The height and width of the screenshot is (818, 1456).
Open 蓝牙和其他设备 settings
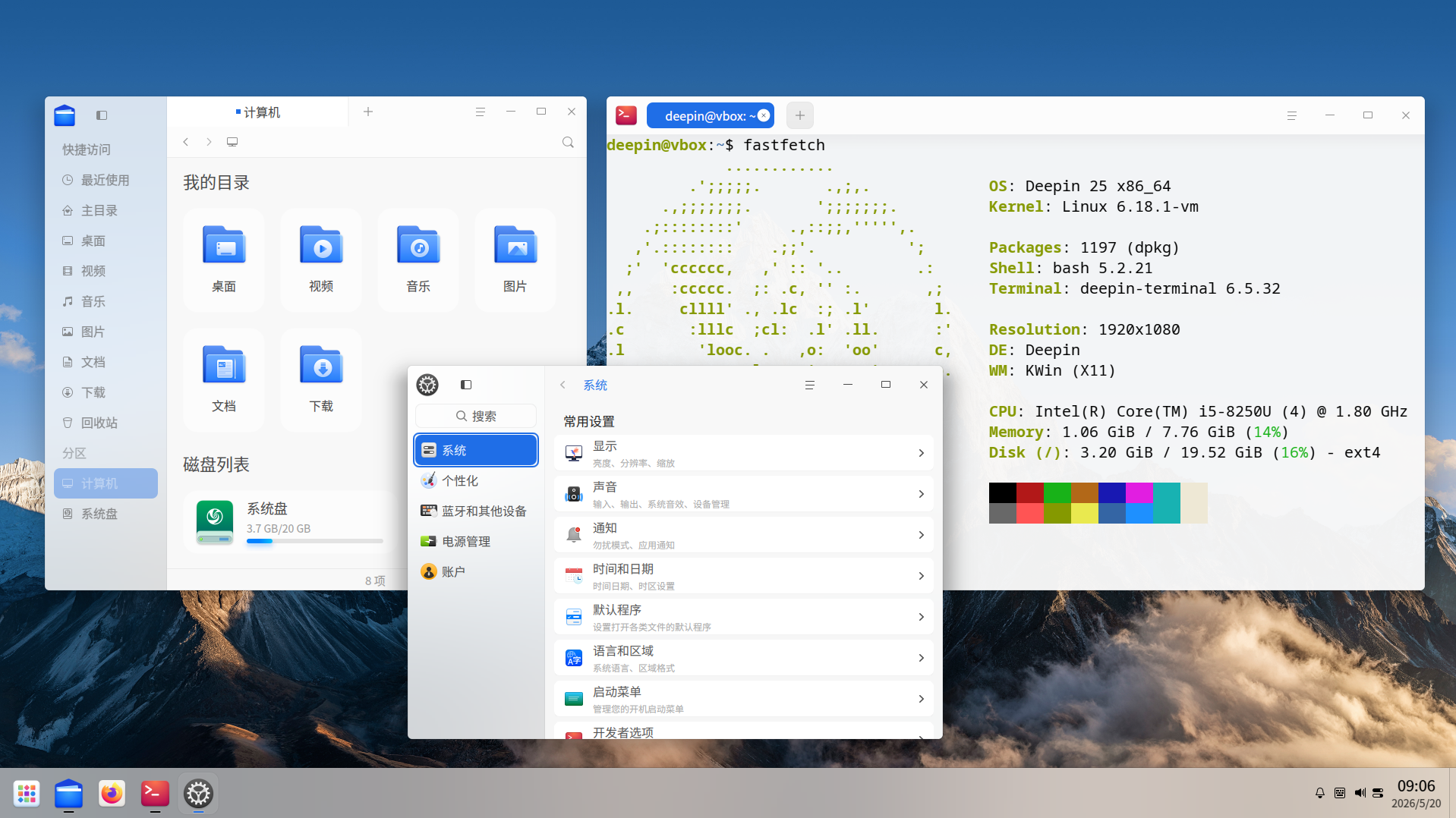pos(476,511)
